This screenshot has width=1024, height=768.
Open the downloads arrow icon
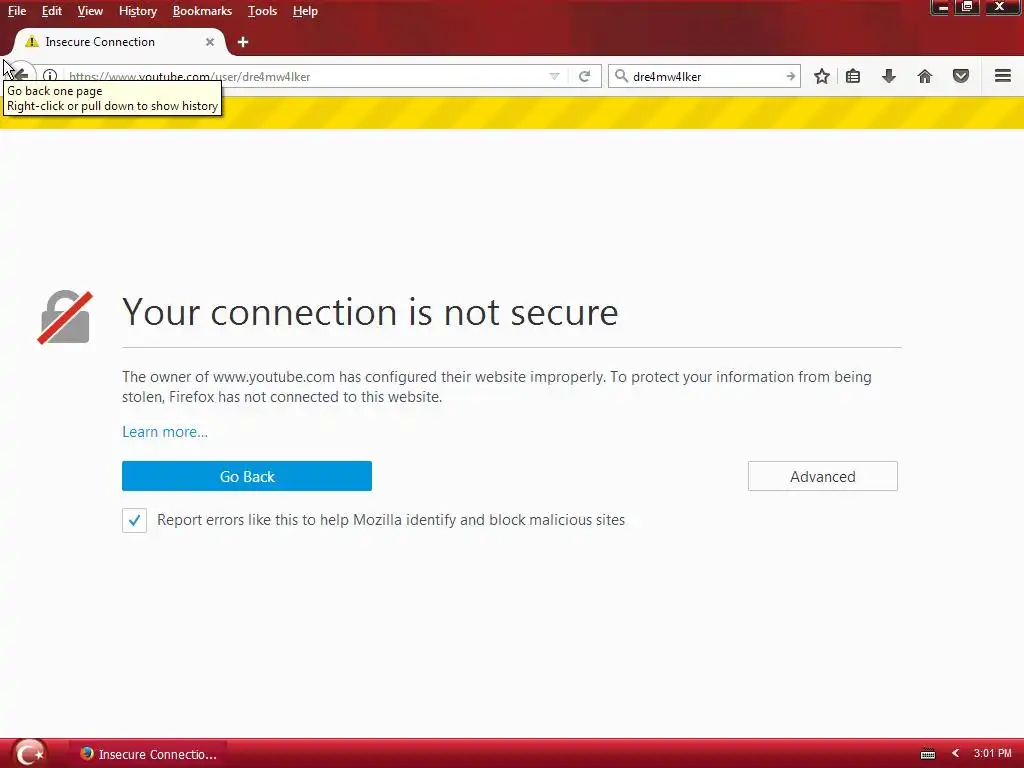[889, 76]
